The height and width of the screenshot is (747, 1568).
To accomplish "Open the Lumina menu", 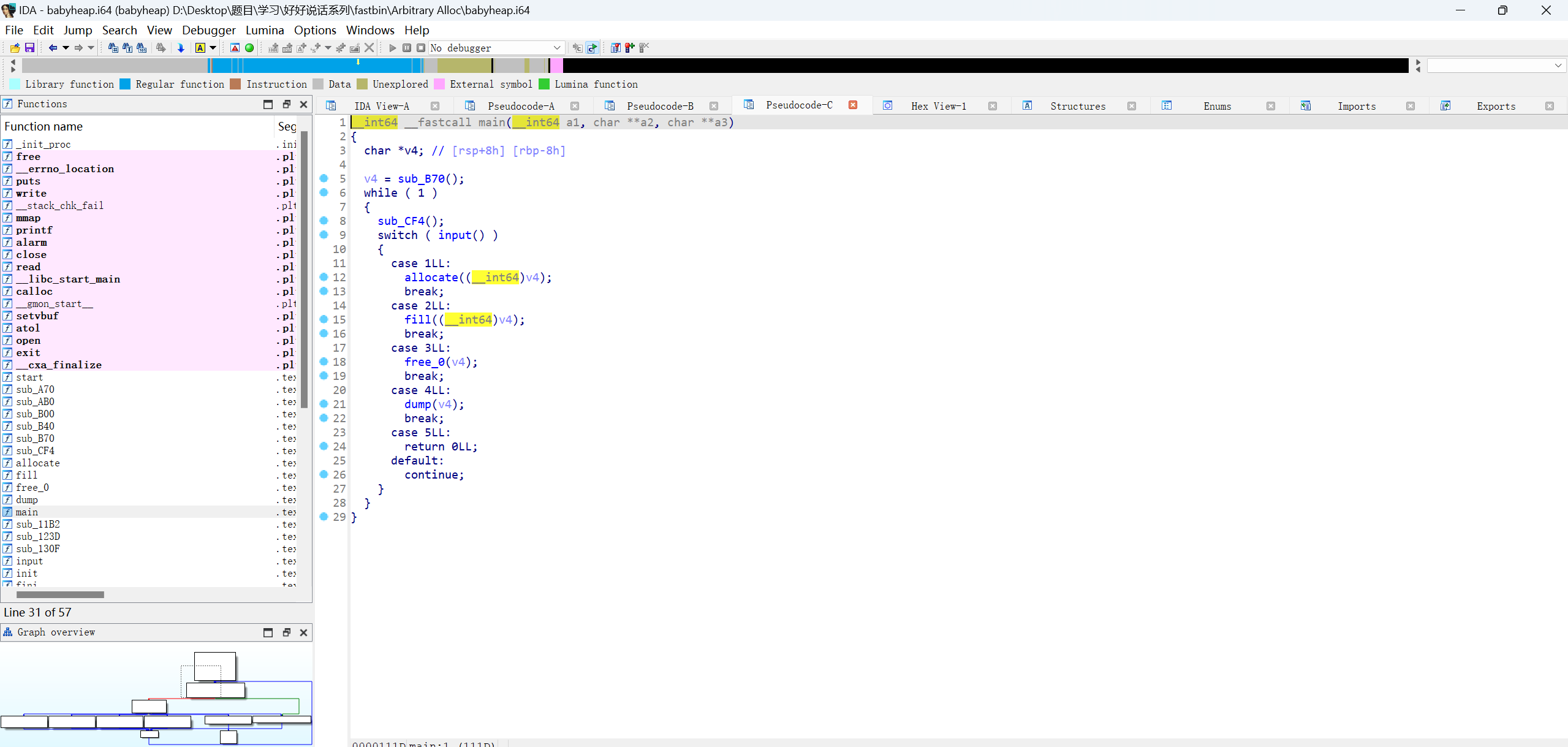I will (x=265, y=30).
